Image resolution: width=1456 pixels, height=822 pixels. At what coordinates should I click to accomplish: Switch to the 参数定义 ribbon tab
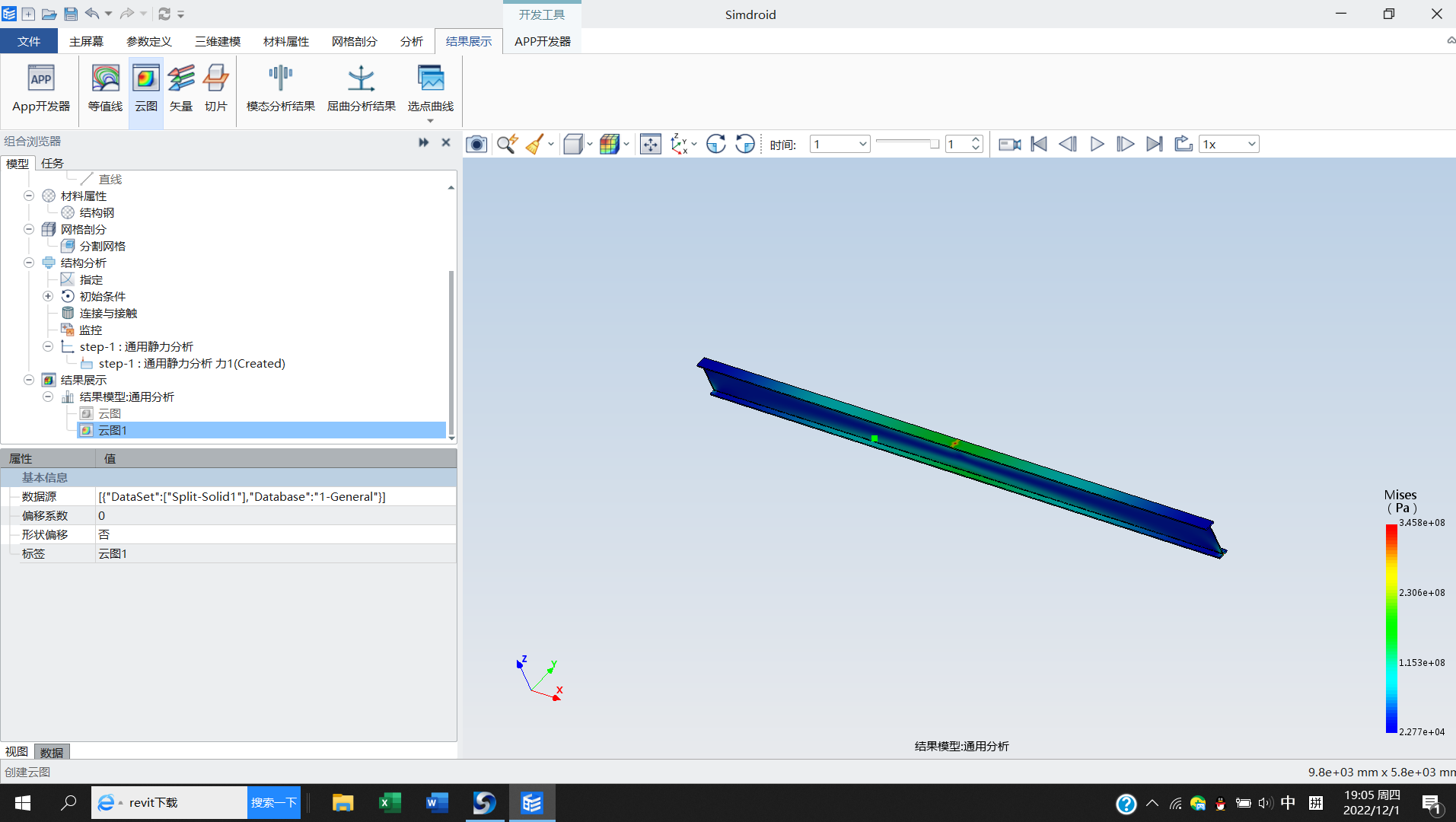pos(149,41)
